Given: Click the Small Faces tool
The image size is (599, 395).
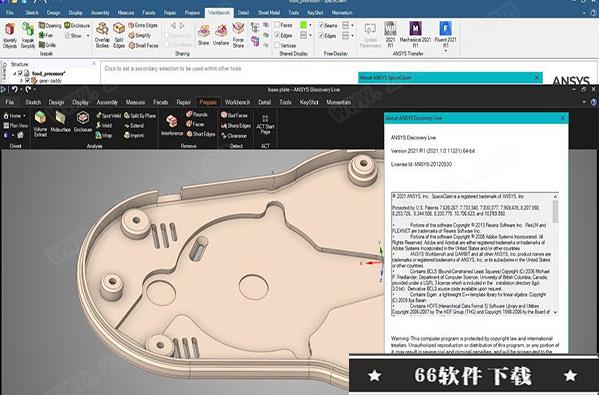Looking at the screenshot, I should tap(143, 45).
